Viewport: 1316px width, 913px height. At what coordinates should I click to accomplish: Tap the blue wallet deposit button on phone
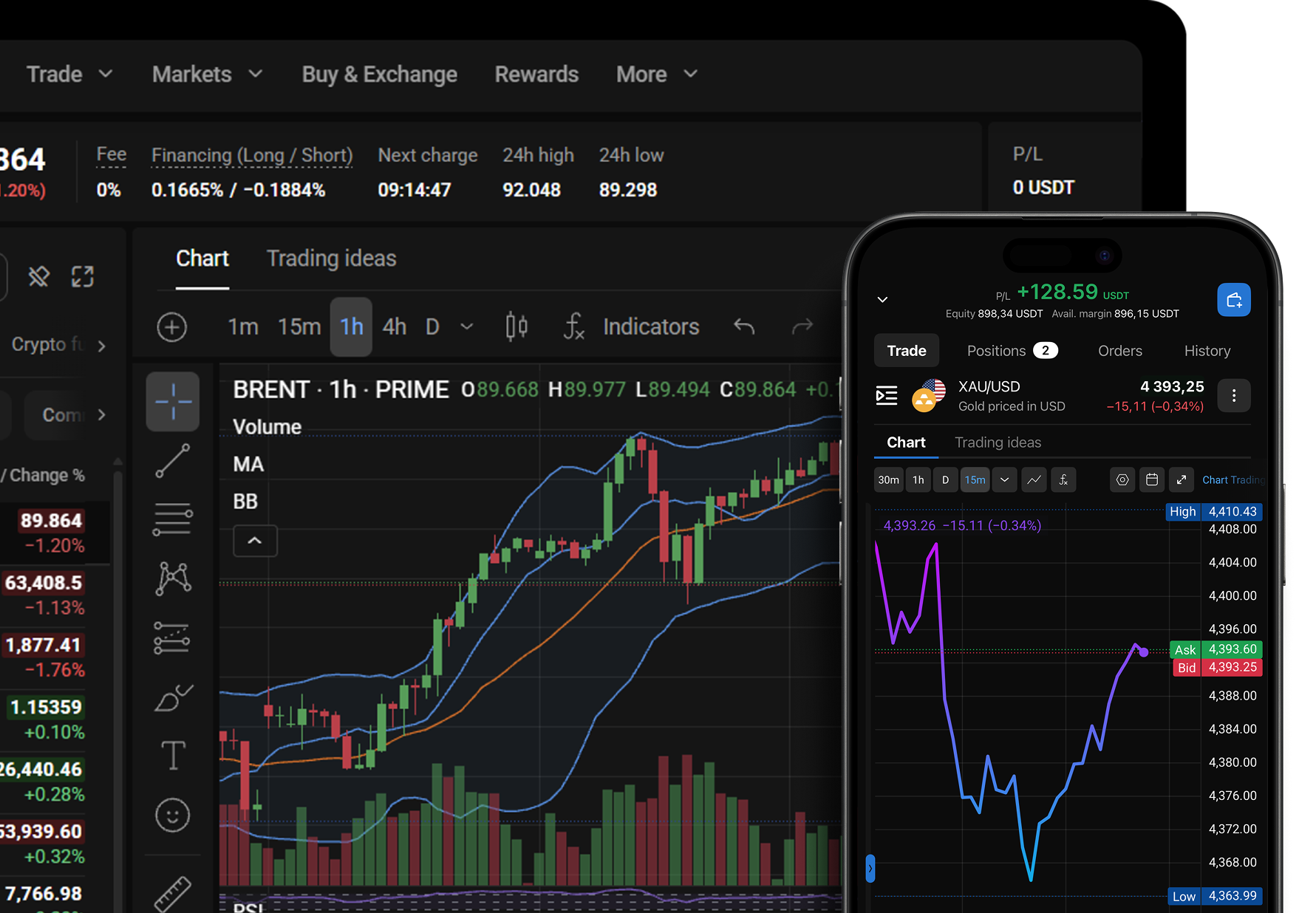[x=1234, y=300]
